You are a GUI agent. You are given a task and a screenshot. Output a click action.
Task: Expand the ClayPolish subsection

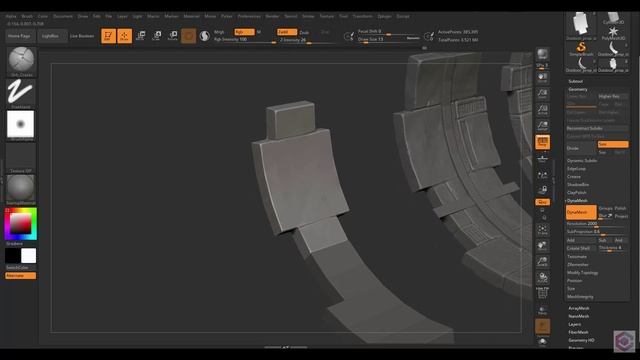tap(577, 193)
